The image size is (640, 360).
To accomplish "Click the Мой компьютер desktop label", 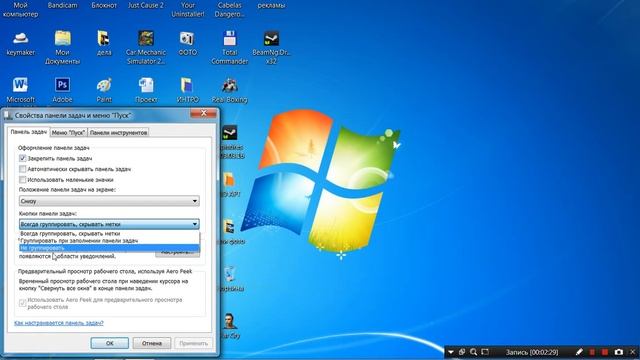I will pyautogui.click(x=20, y=10).
